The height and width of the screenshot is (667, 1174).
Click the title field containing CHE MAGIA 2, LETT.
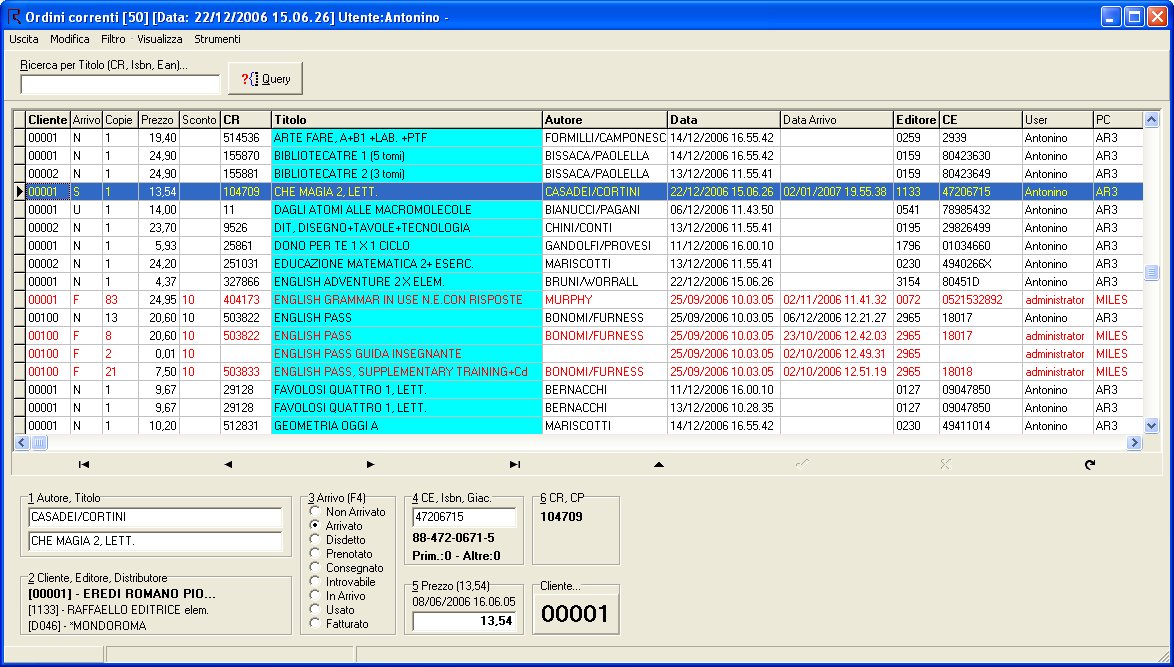point(155,541)
